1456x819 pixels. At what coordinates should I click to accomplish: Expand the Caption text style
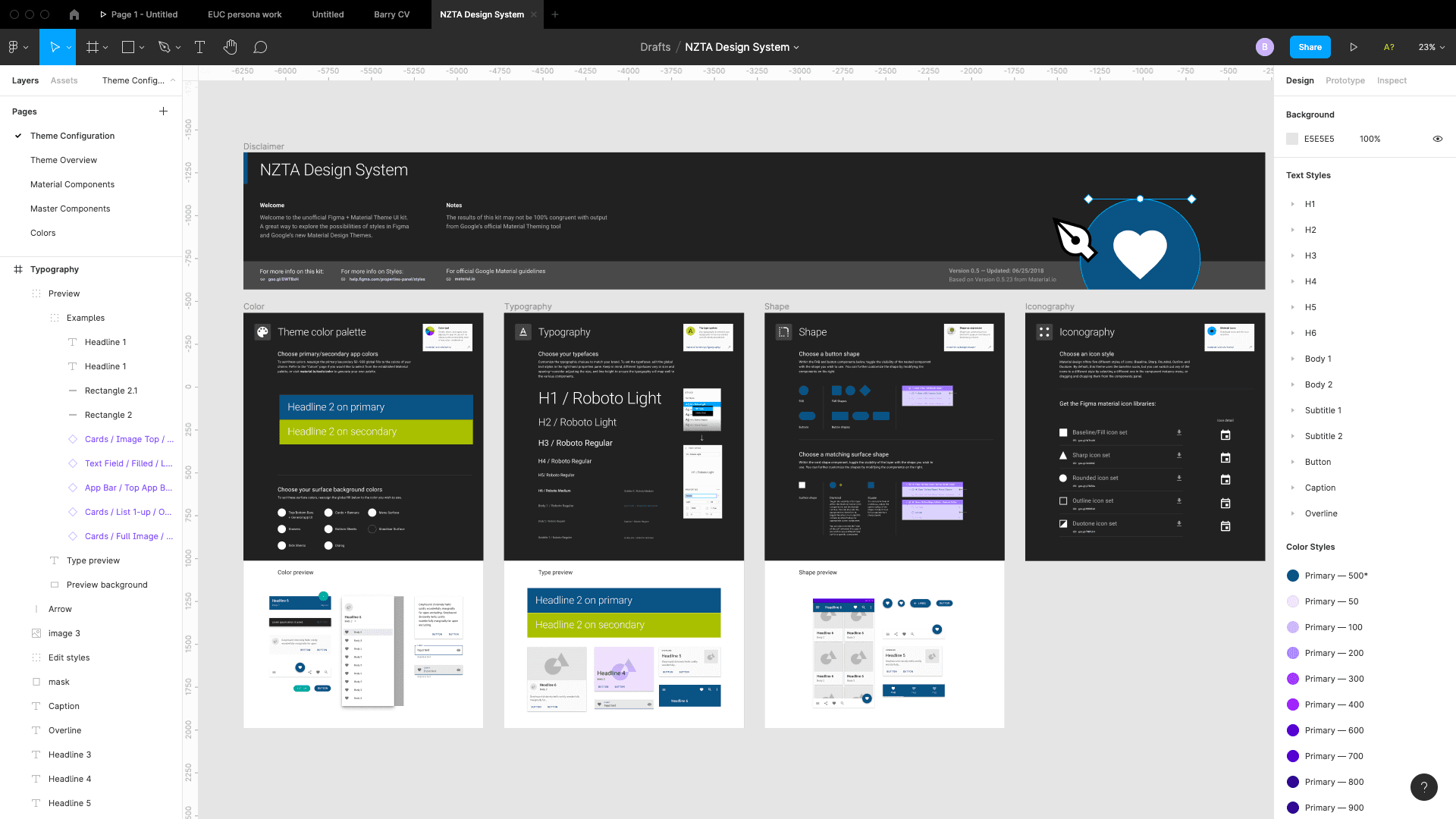tap(1293, 488)
